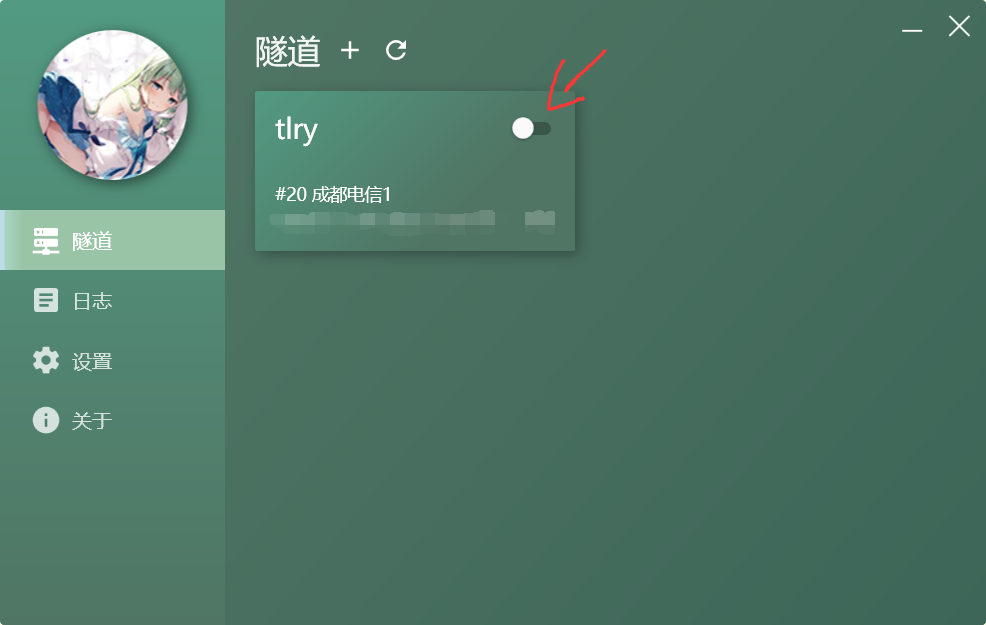
Task: Click the server icon beside 隧道
Action: tap(46, 241)
